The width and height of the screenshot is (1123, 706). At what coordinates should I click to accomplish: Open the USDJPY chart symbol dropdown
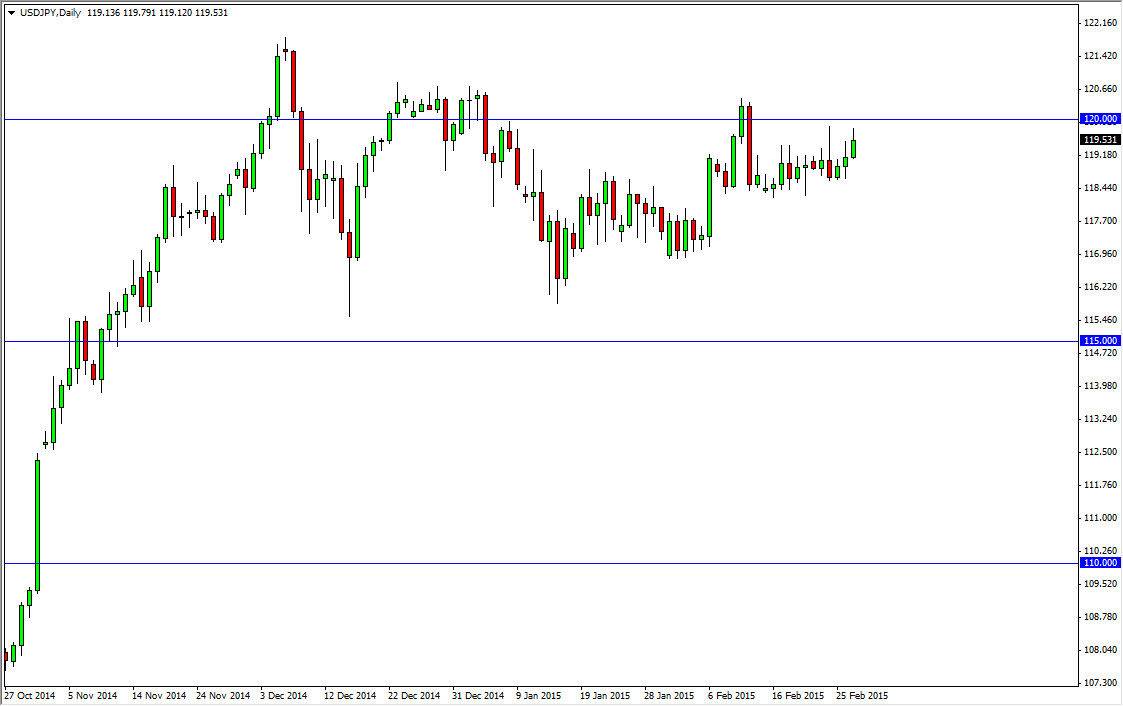(x=12, y=12)
